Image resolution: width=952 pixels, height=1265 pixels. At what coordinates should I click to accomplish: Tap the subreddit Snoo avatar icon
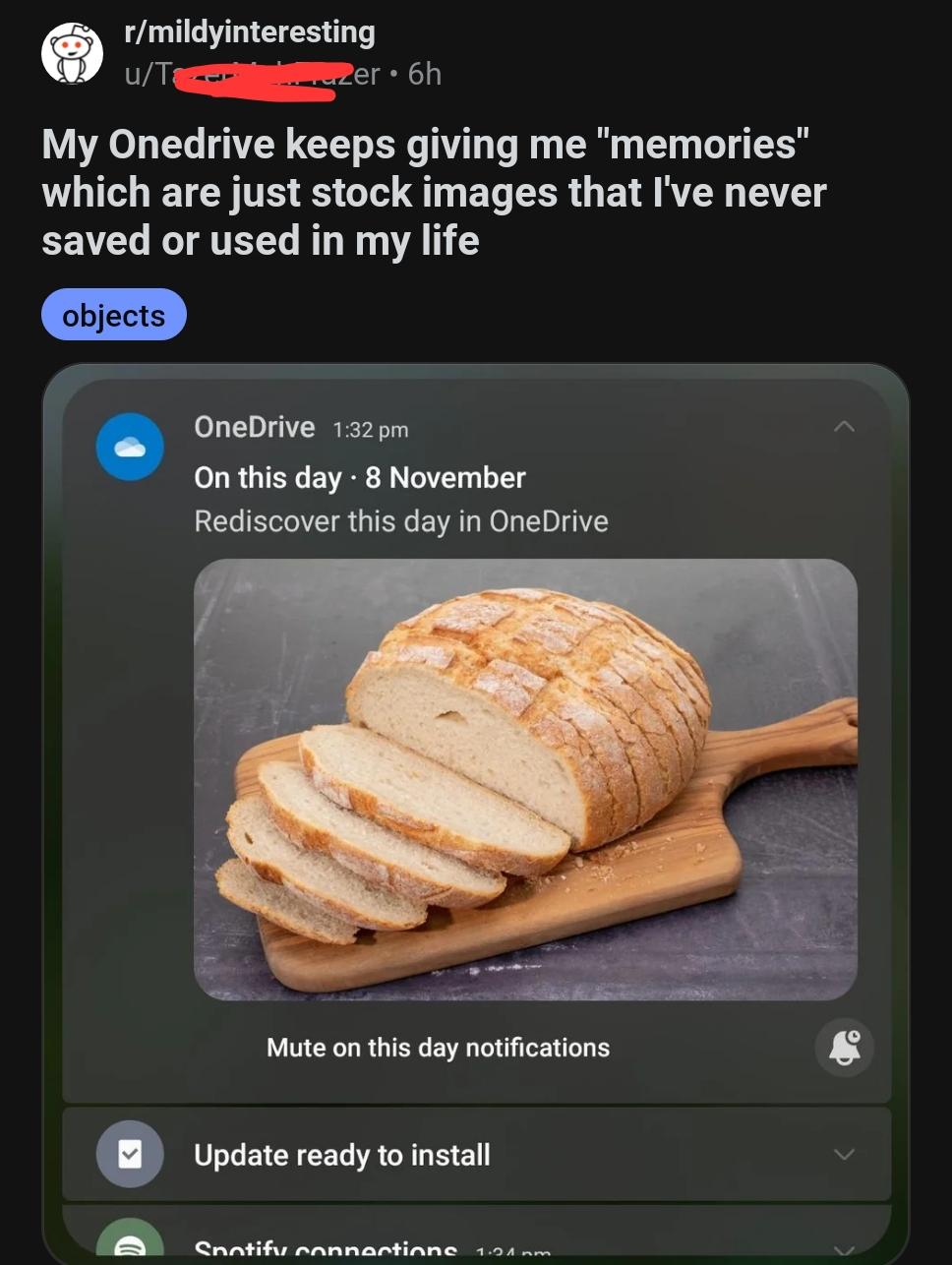[72, 53]
